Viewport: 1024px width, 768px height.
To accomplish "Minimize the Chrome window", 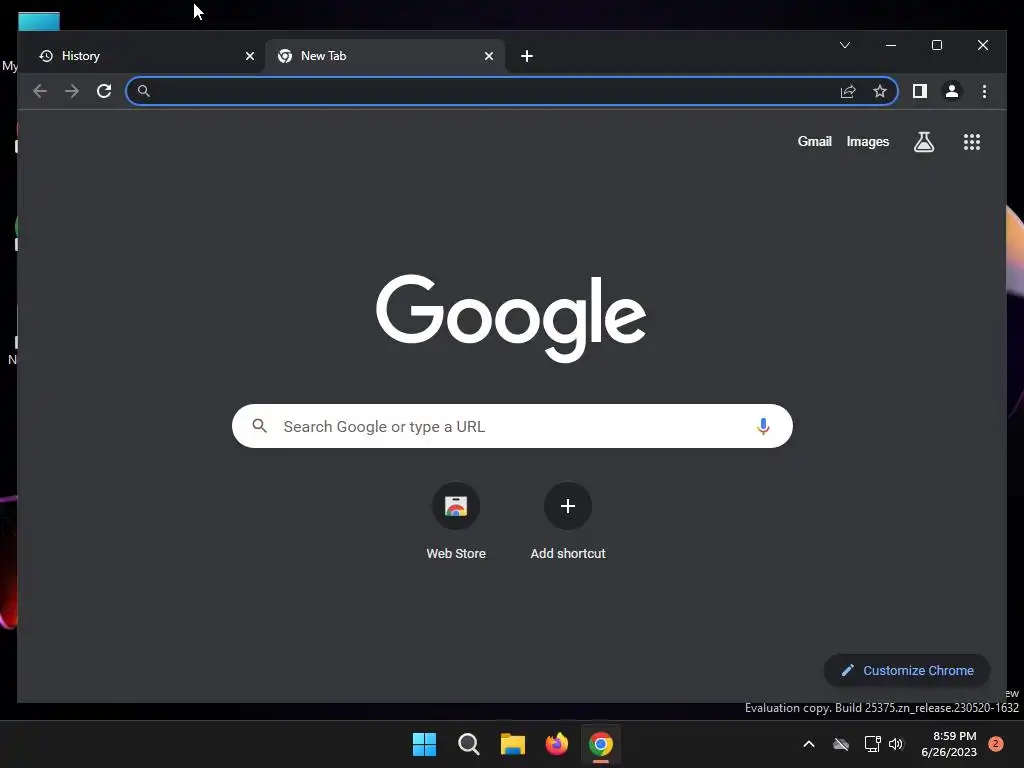I will [x=891, y=45].
